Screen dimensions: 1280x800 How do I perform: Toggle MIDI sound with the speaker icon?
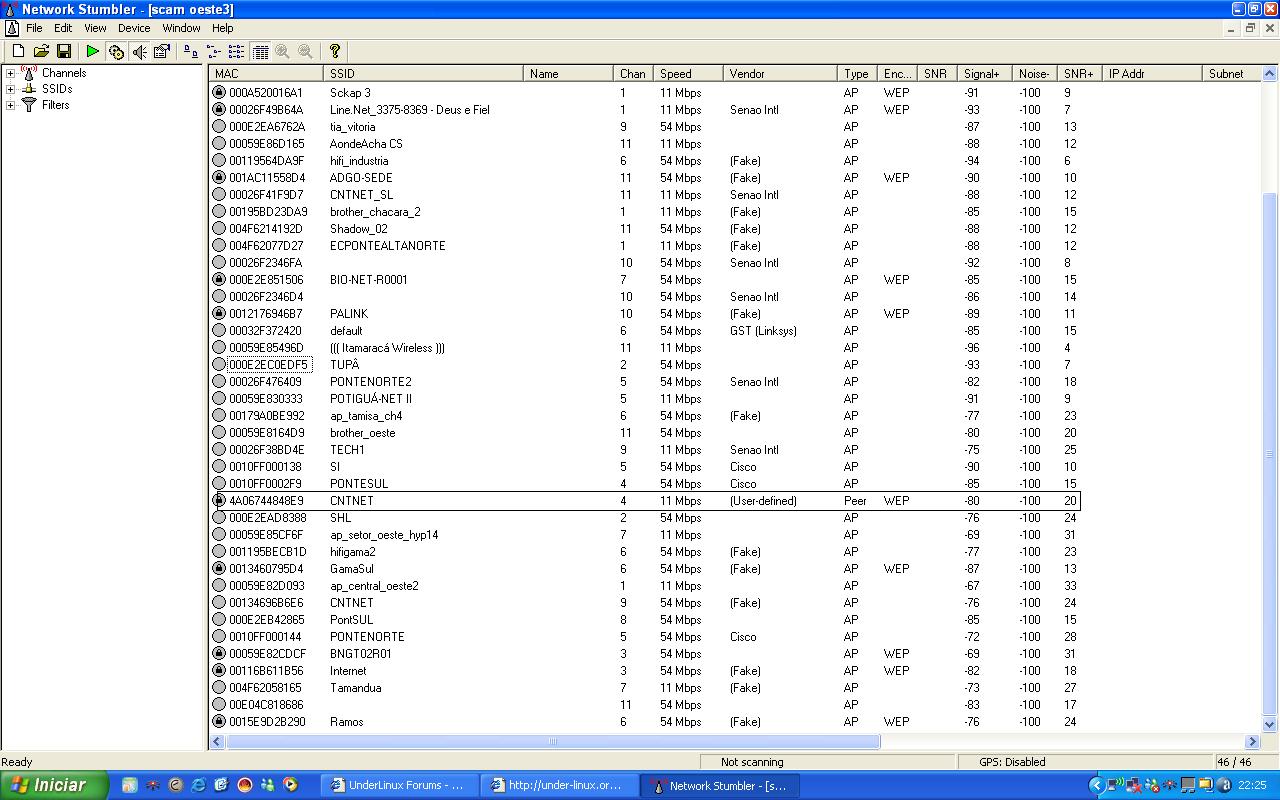139,51
